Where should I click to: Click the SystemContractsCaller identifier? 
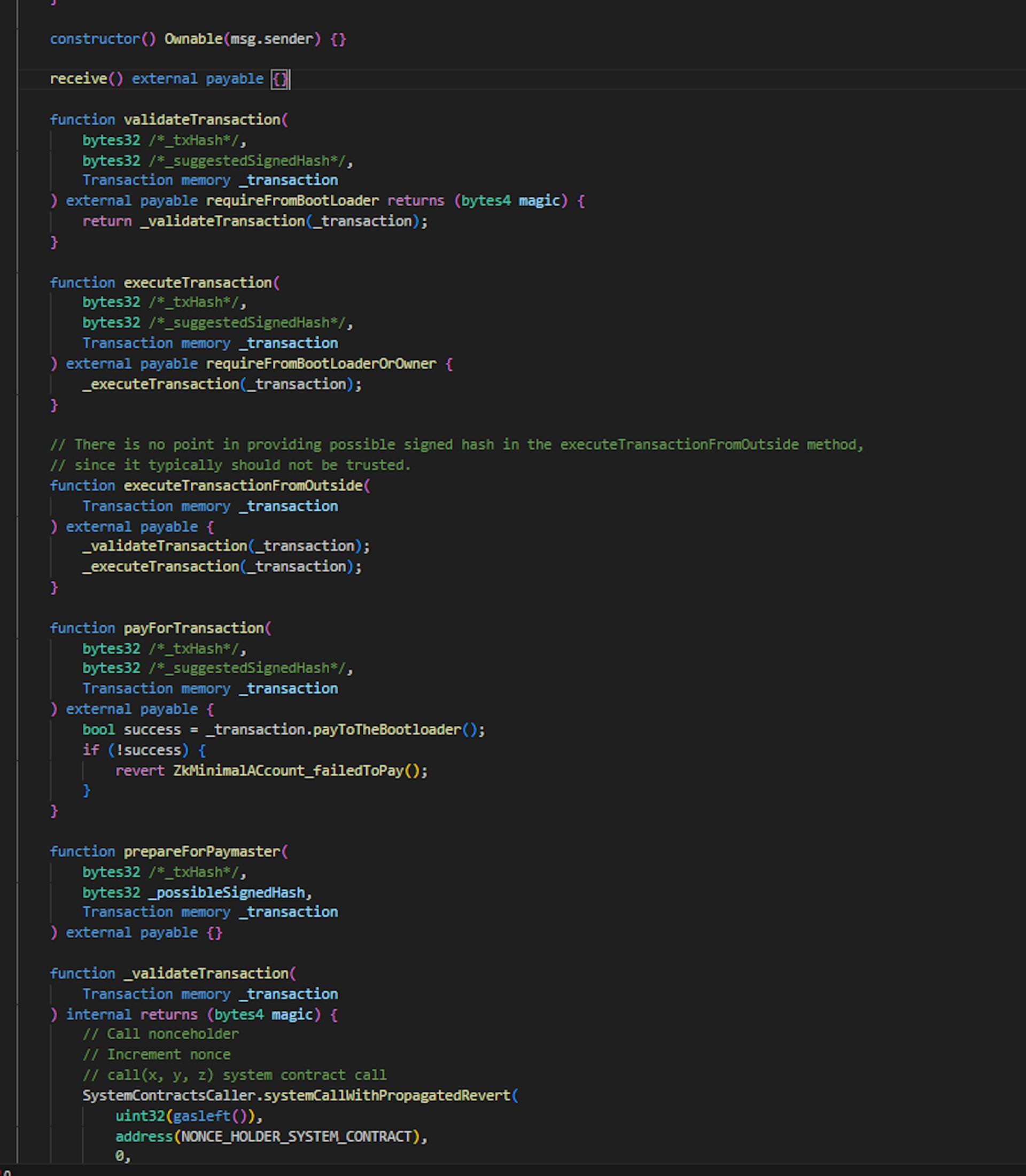pos(168,1095)
